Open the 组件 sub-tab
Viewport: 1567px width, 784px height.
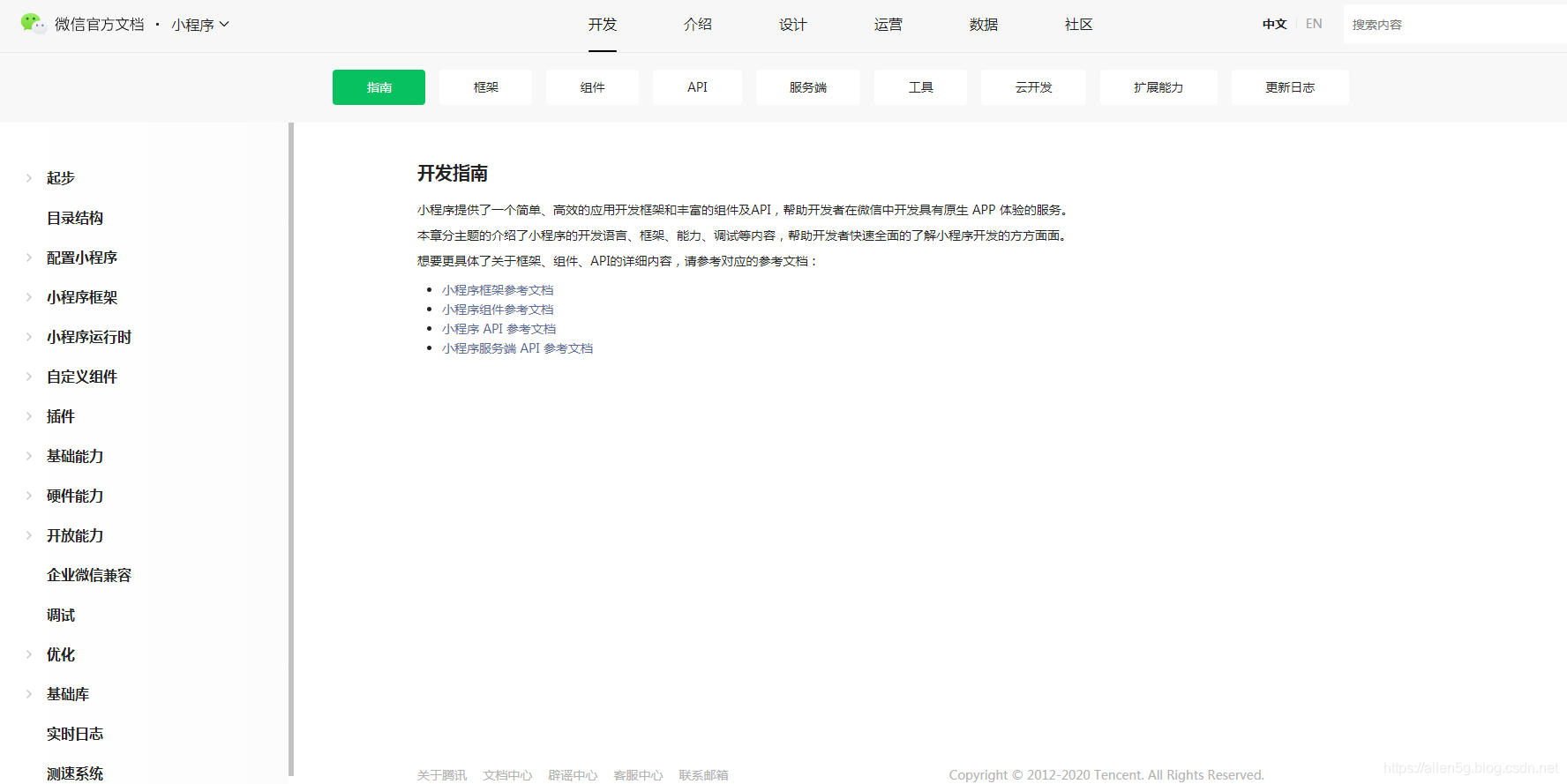click(x=592, y=87)
